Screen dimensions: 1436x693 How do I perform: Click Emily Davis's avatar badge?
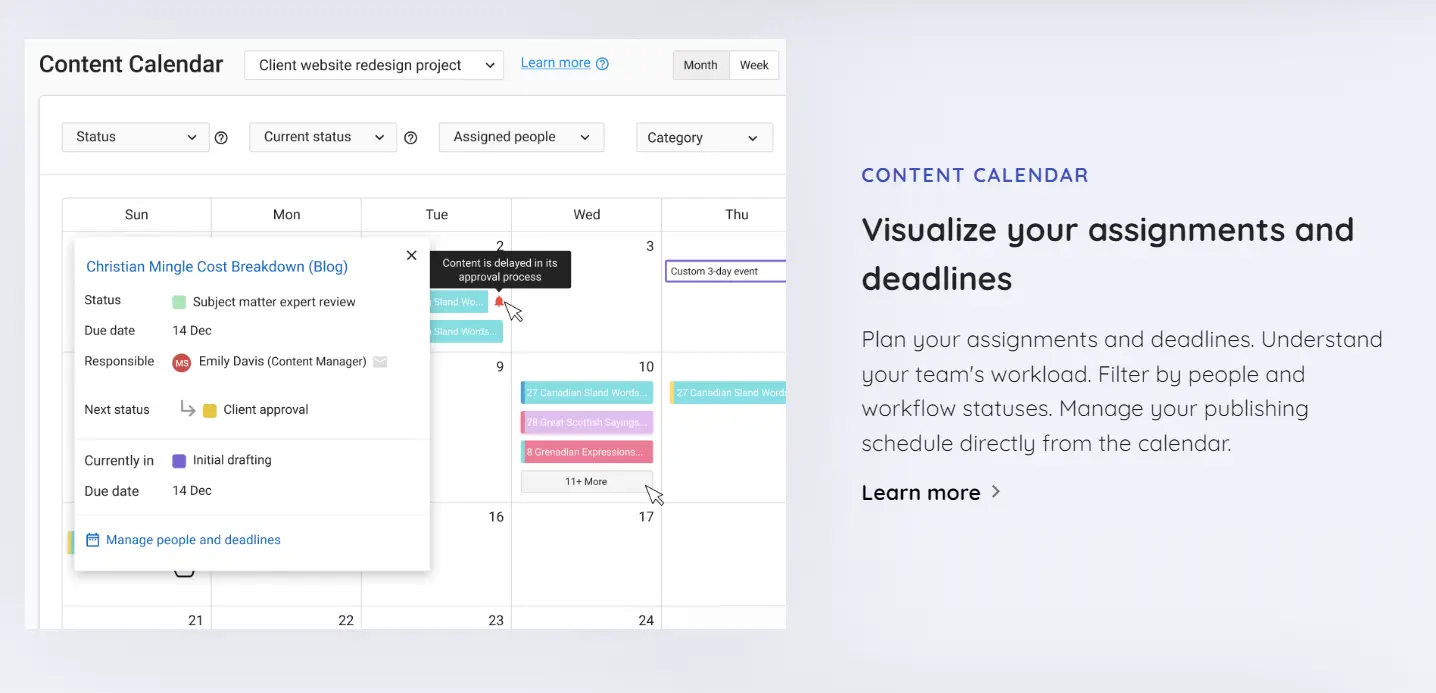coord(181,362)
